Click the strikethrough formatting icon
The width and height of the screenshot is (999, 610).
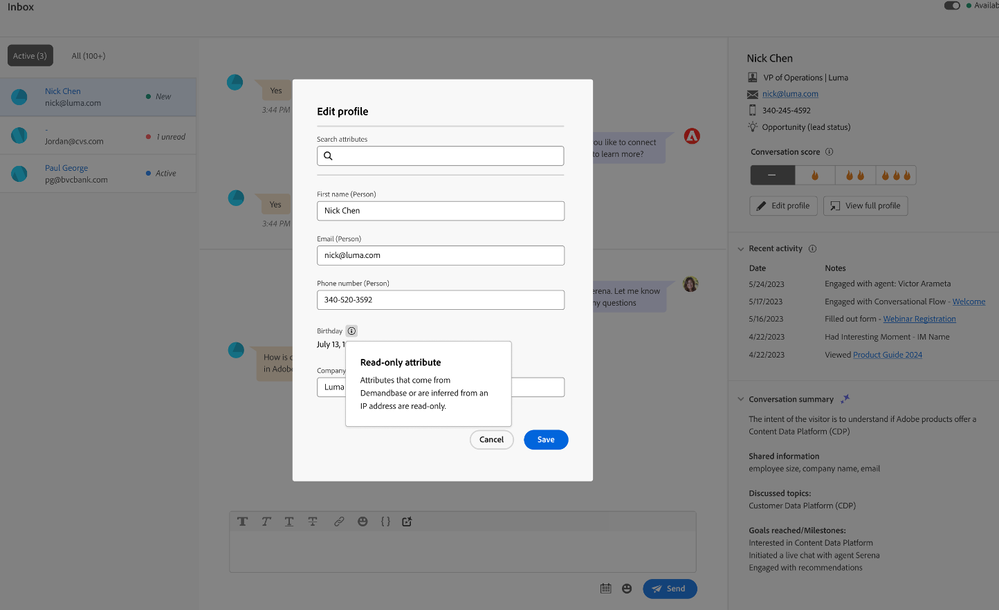313,522
